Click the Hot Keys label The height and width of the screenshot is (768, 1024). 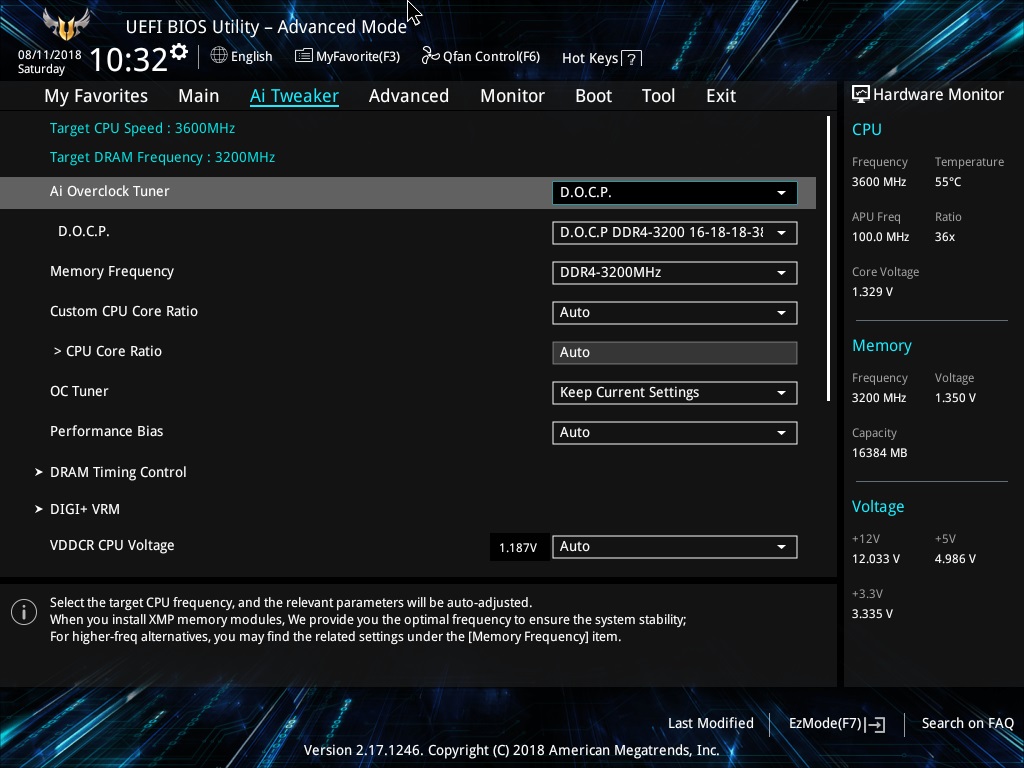(x=590, y=58)
